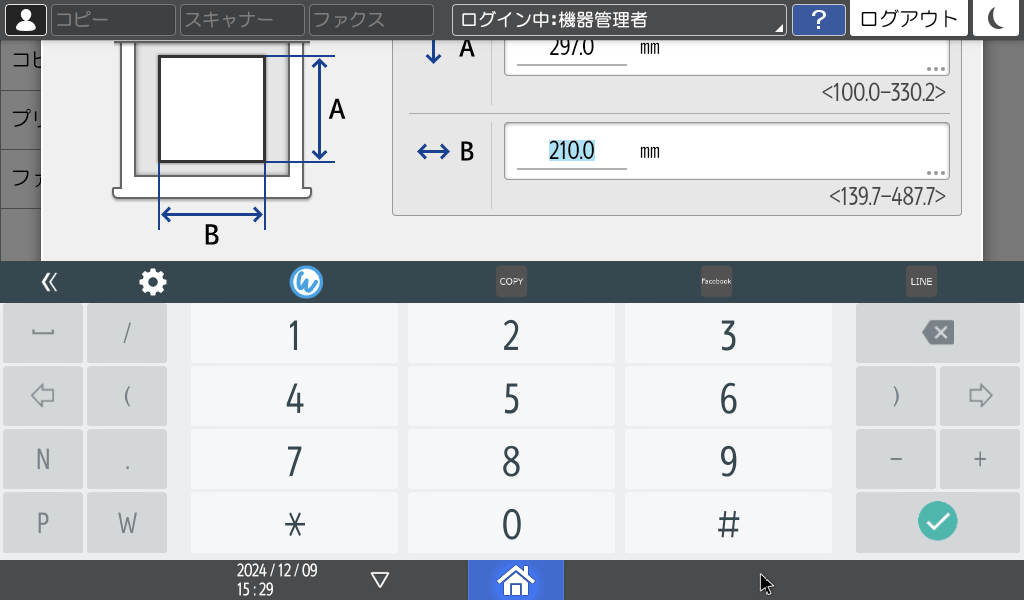This screenshot has height=600, width=1024.
Task: Toggle sleep mode moon icon
Action: [995, 19]
